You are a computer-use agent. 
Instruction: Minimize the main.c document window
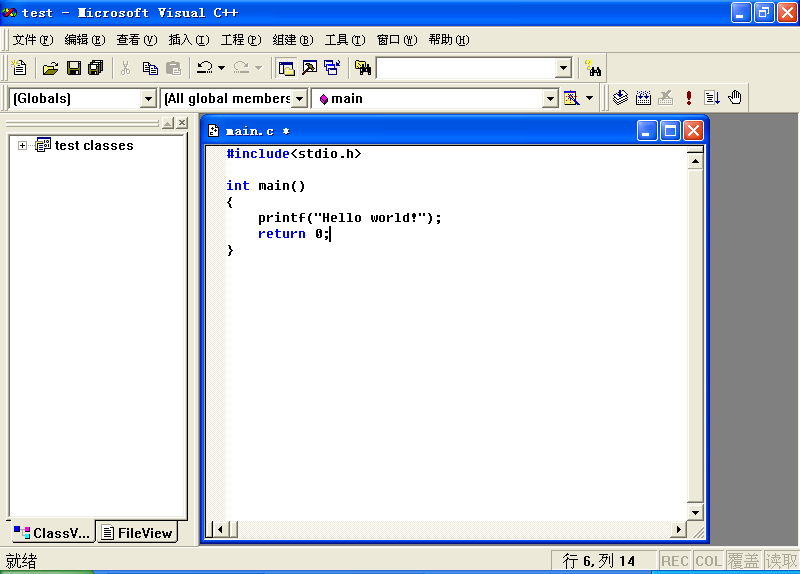(x=647, y=131)
